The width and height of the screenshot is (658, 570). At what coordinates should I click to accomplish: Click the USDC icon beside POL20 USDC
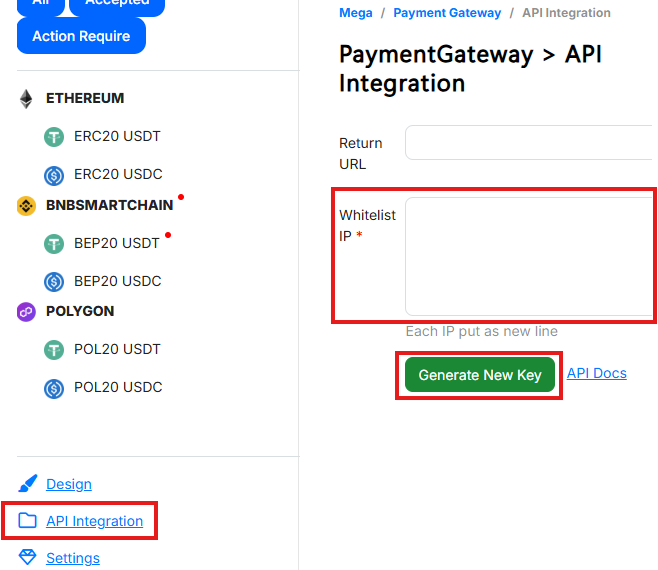point(54,388)
